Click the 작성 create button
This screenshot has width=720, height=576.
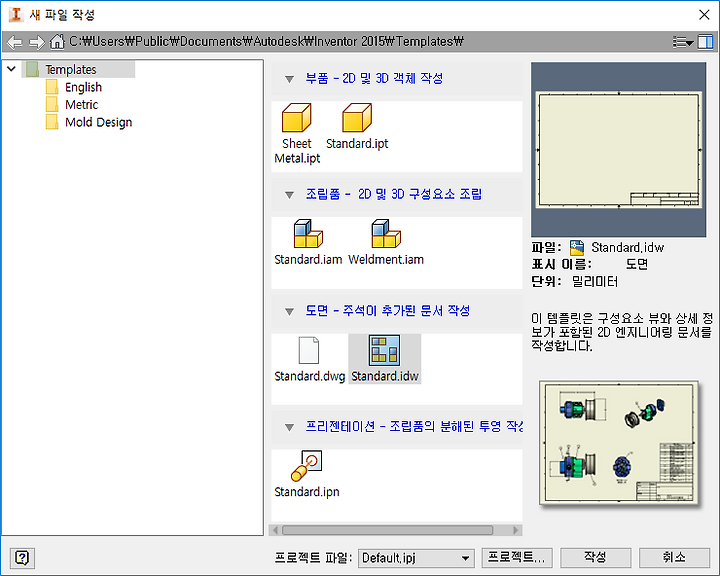(596, 558)
